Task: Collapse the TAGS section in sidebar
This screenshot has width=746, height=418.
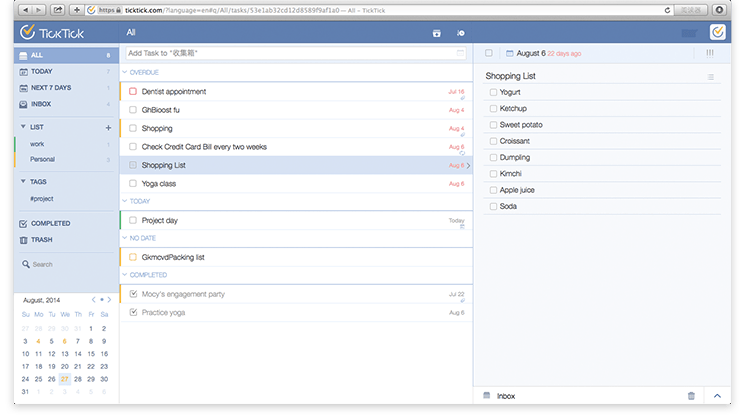Action: [x=23, y=181]
